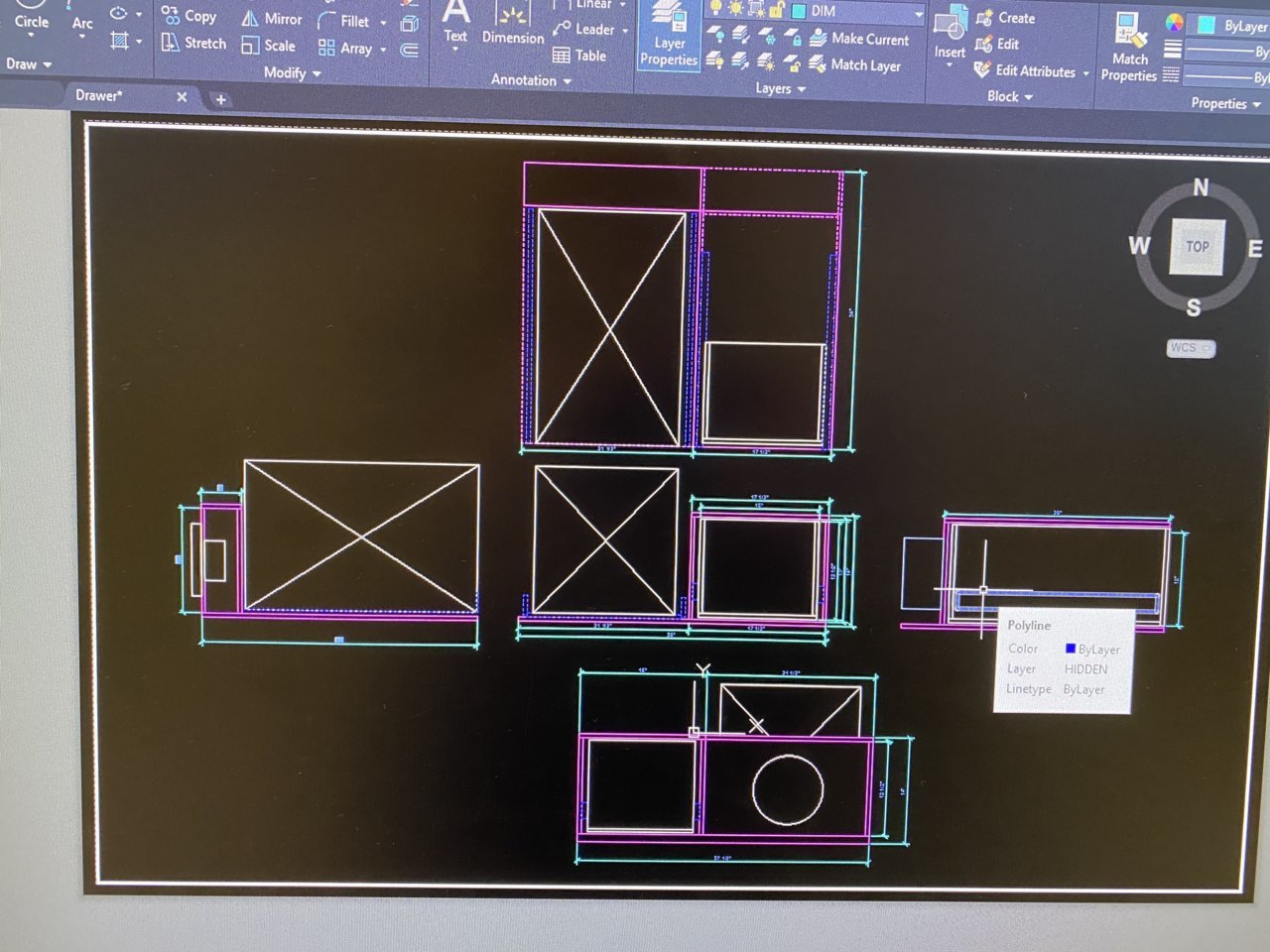Click Edit Attributes tool
The height and width of the screenshot is (952, 1270).
tap(1025, 70)
